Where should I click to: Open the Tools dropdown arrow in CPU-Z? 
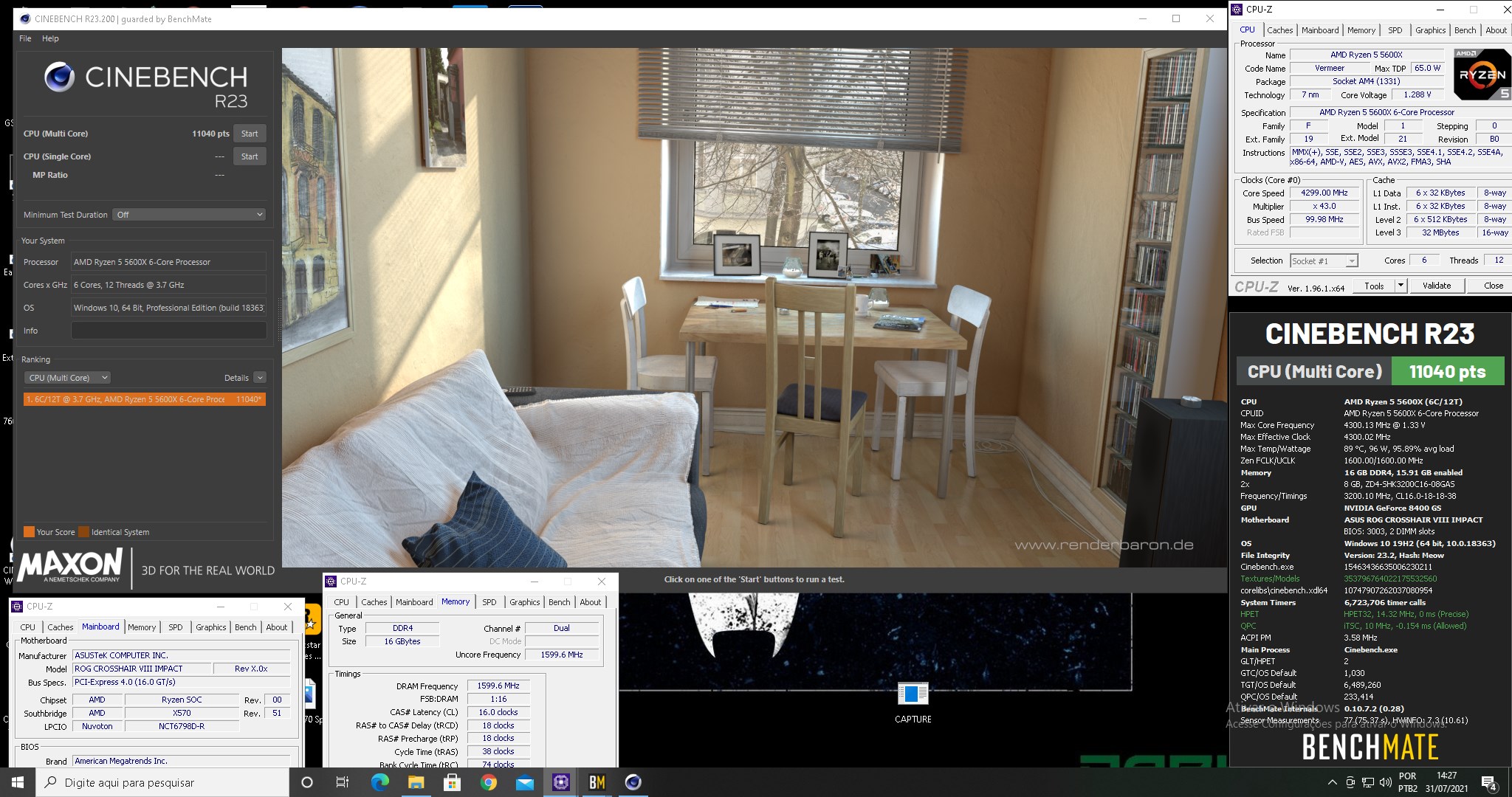click(x=1401, y=286)
